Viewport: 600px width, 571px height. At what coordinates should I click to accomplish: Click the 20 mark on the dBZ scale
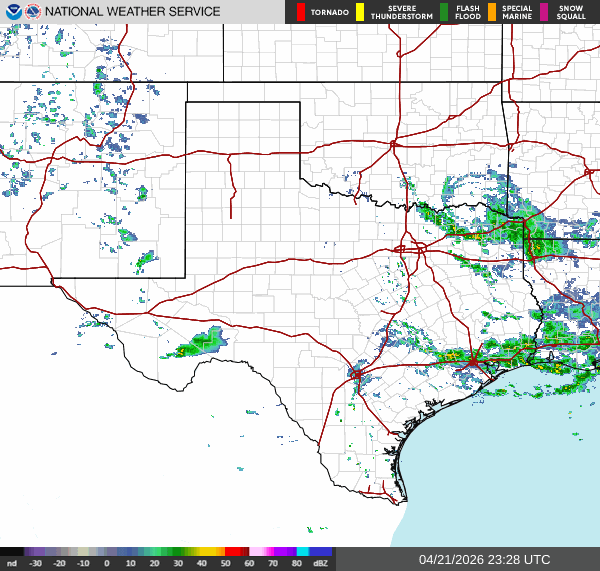[154, 564]
